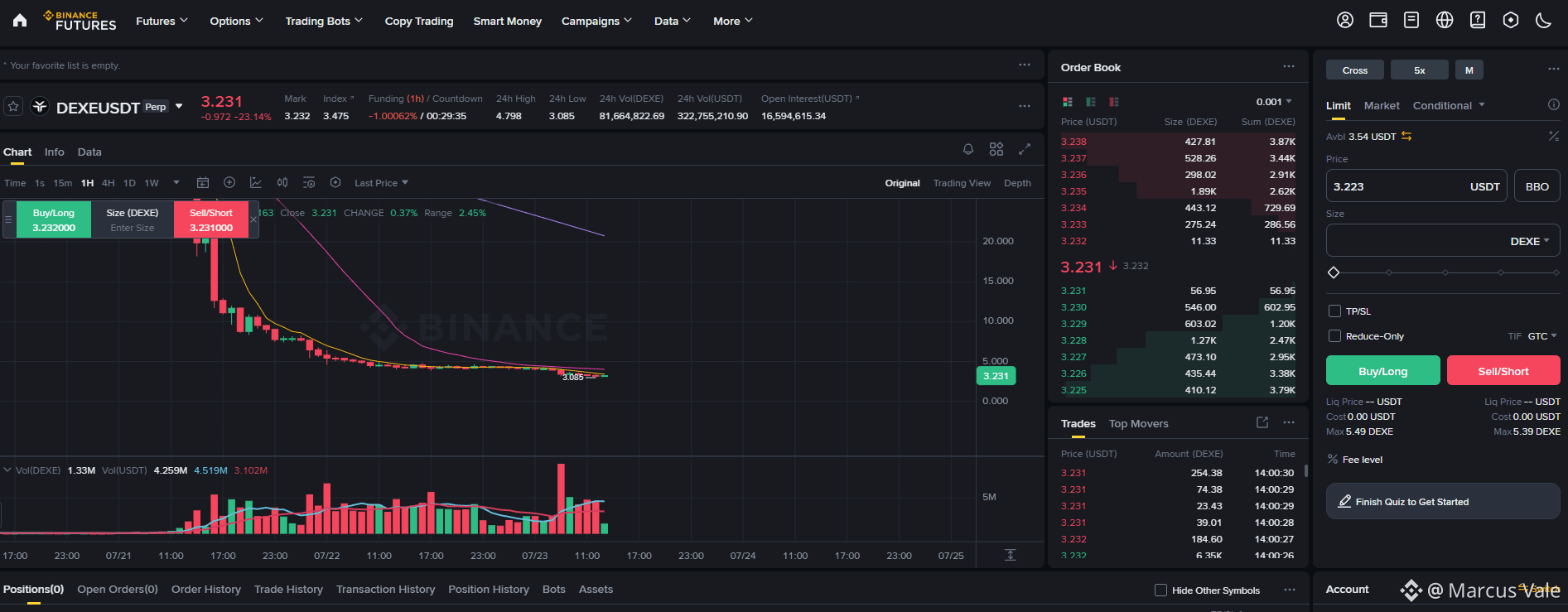1568x612 pixels.
Task: Open the price alert bell icon
Action: pyautogui.click(x=968, y=149)
